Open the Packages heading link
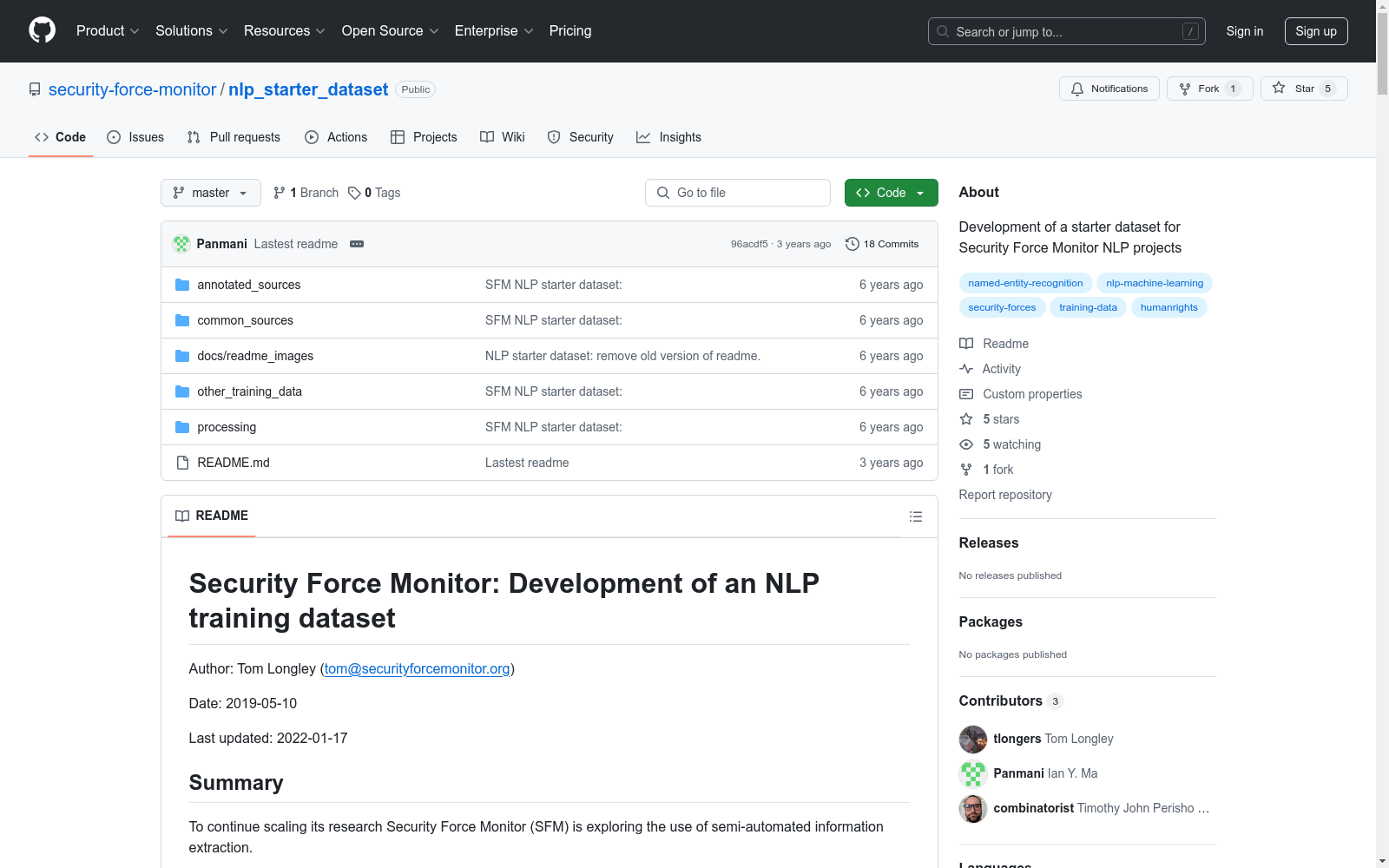The width and height of the screenshot is (1389, 868). [991, 621]
